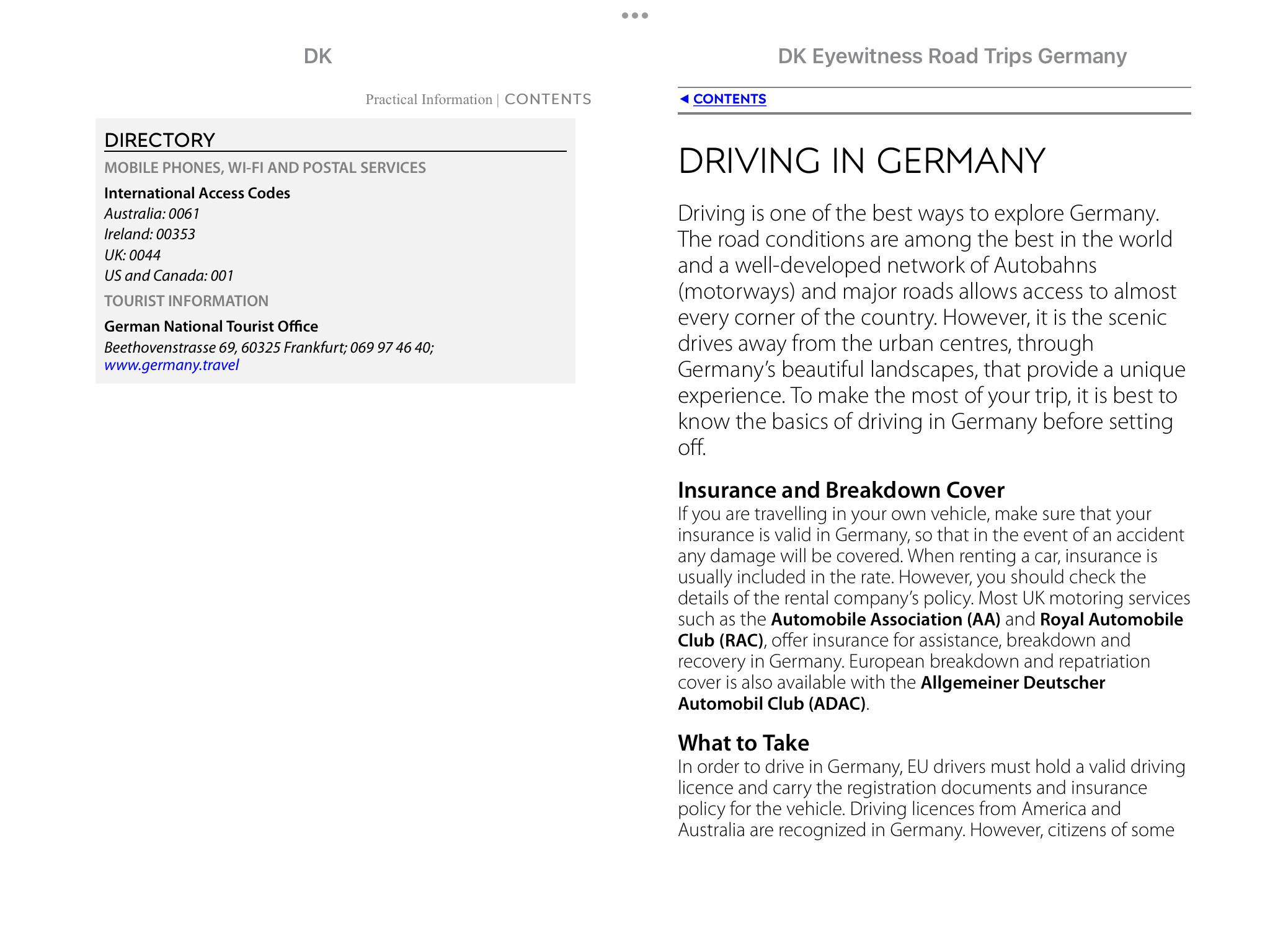The height and width of the screenshot is (952, 1270).
Task: Click the bold Royal Automobile Club text
Action: click(x=1111, y=620)
